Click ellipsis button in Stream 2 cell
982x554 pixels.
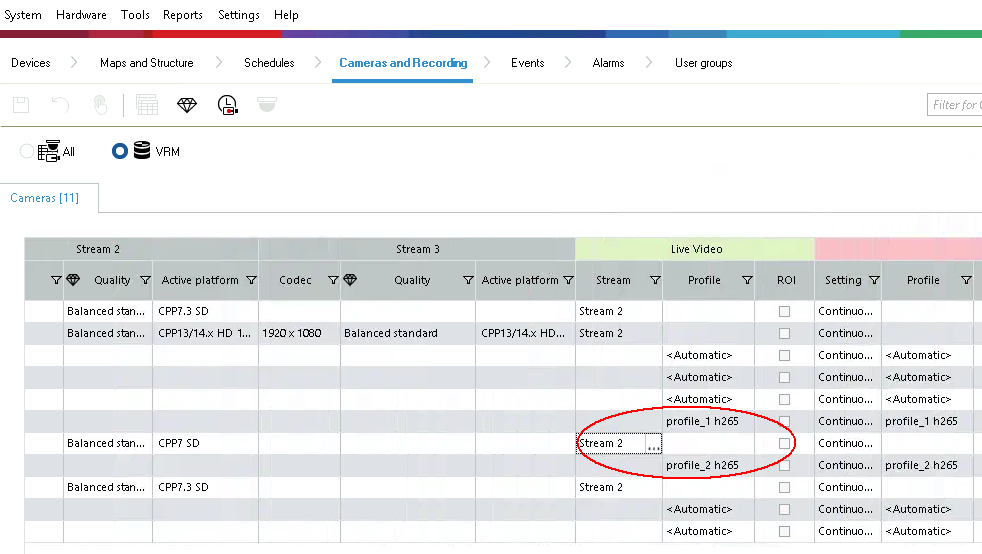point(653,444)
